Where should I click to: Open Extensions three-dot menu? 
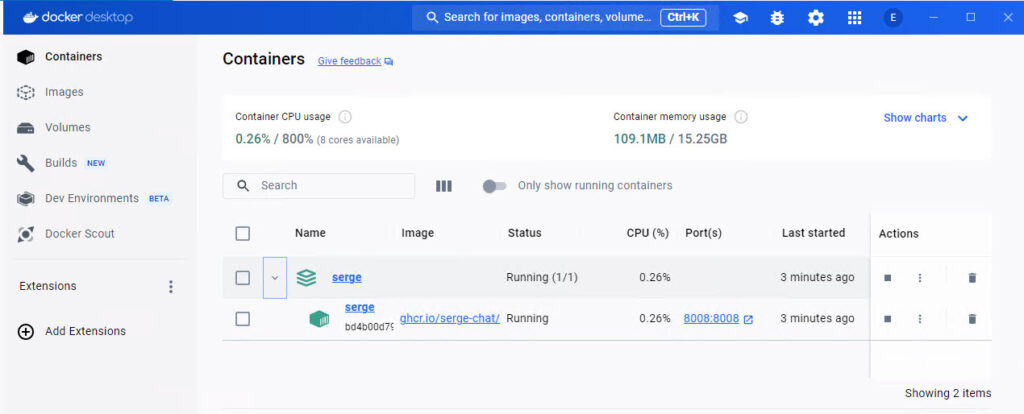(x=170, y=287)
